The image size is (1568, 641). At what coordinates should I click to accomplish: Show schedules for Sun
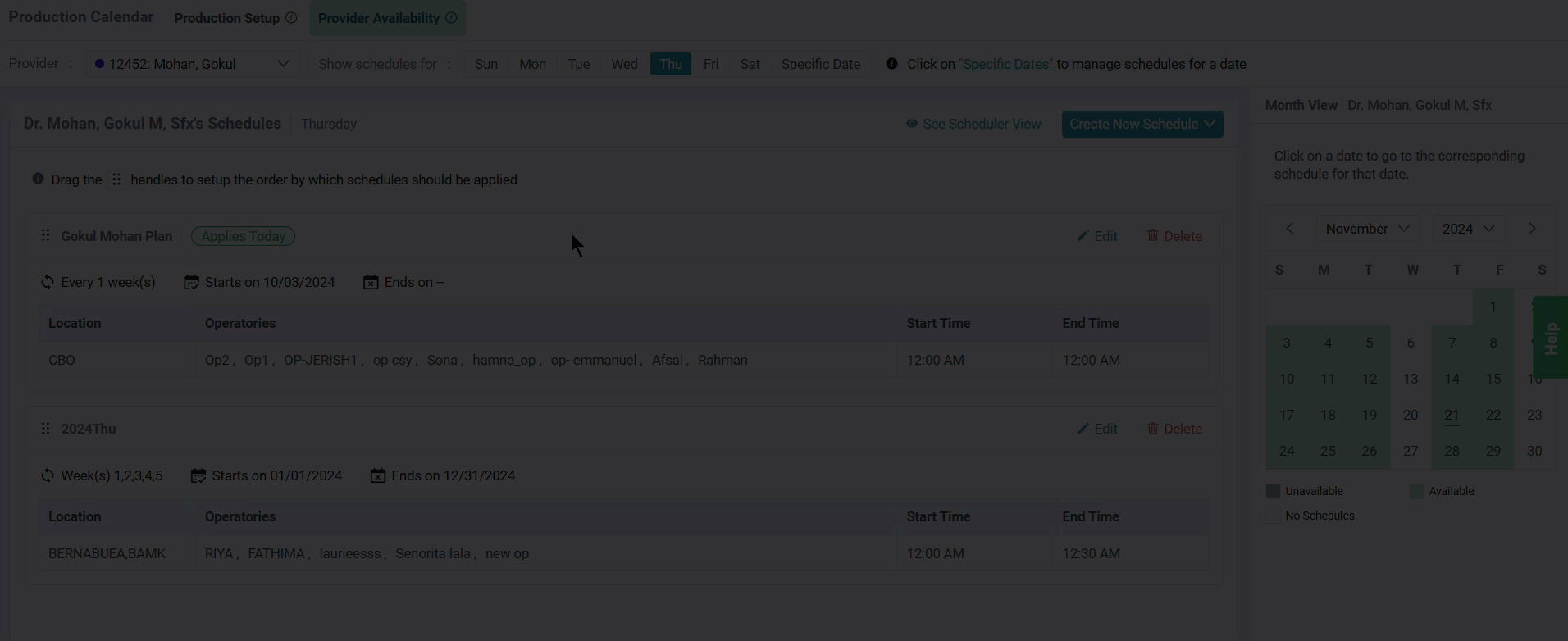click(486, 64)
